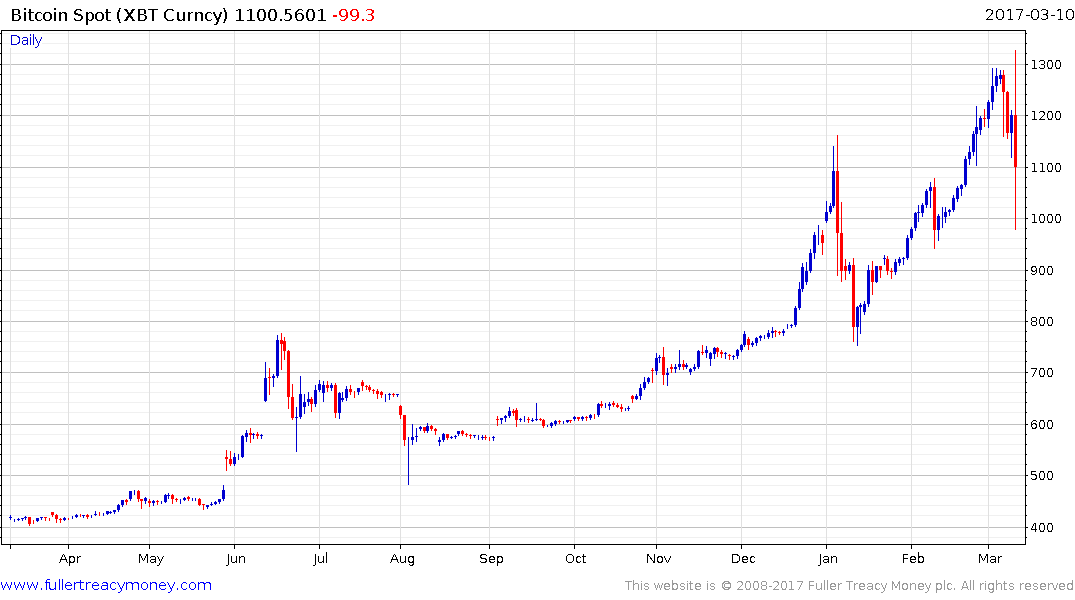
Task: Click the Apr month axis label
Action: 70,559
